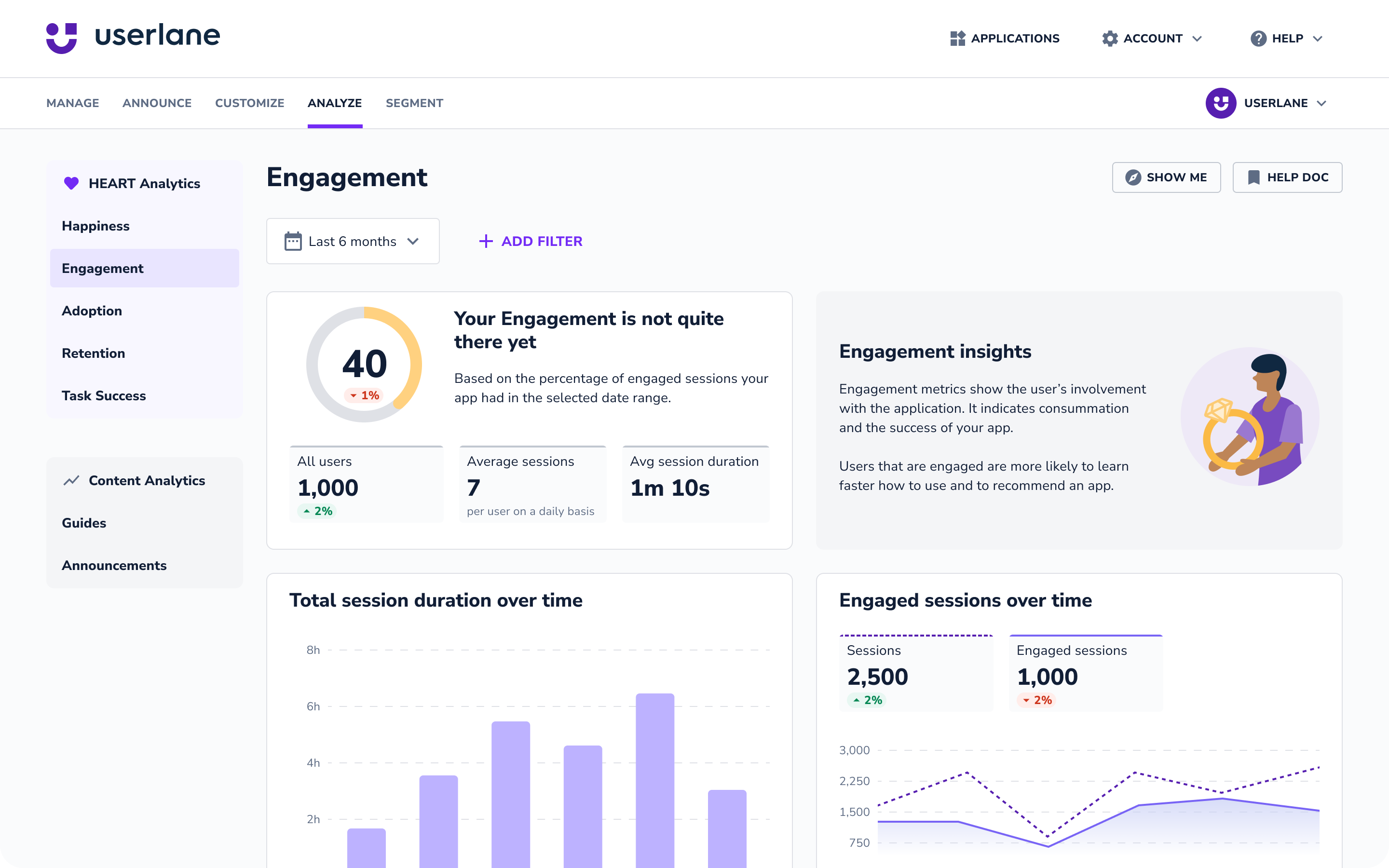Click the ADD FILTER button
This screenshot has width=1389, height=868.
pos(530,241)
